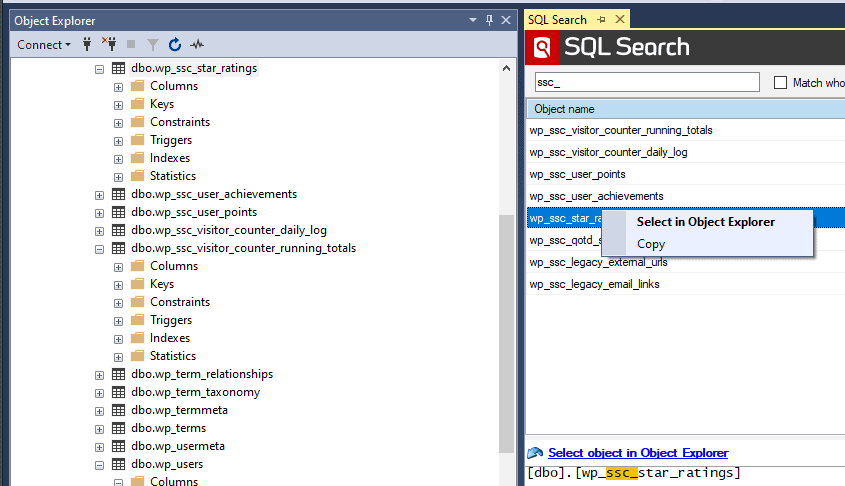Select wp_ssc_legacy_external_urls search result
Viewport: 845px width, 486px height.
(598, 262)
